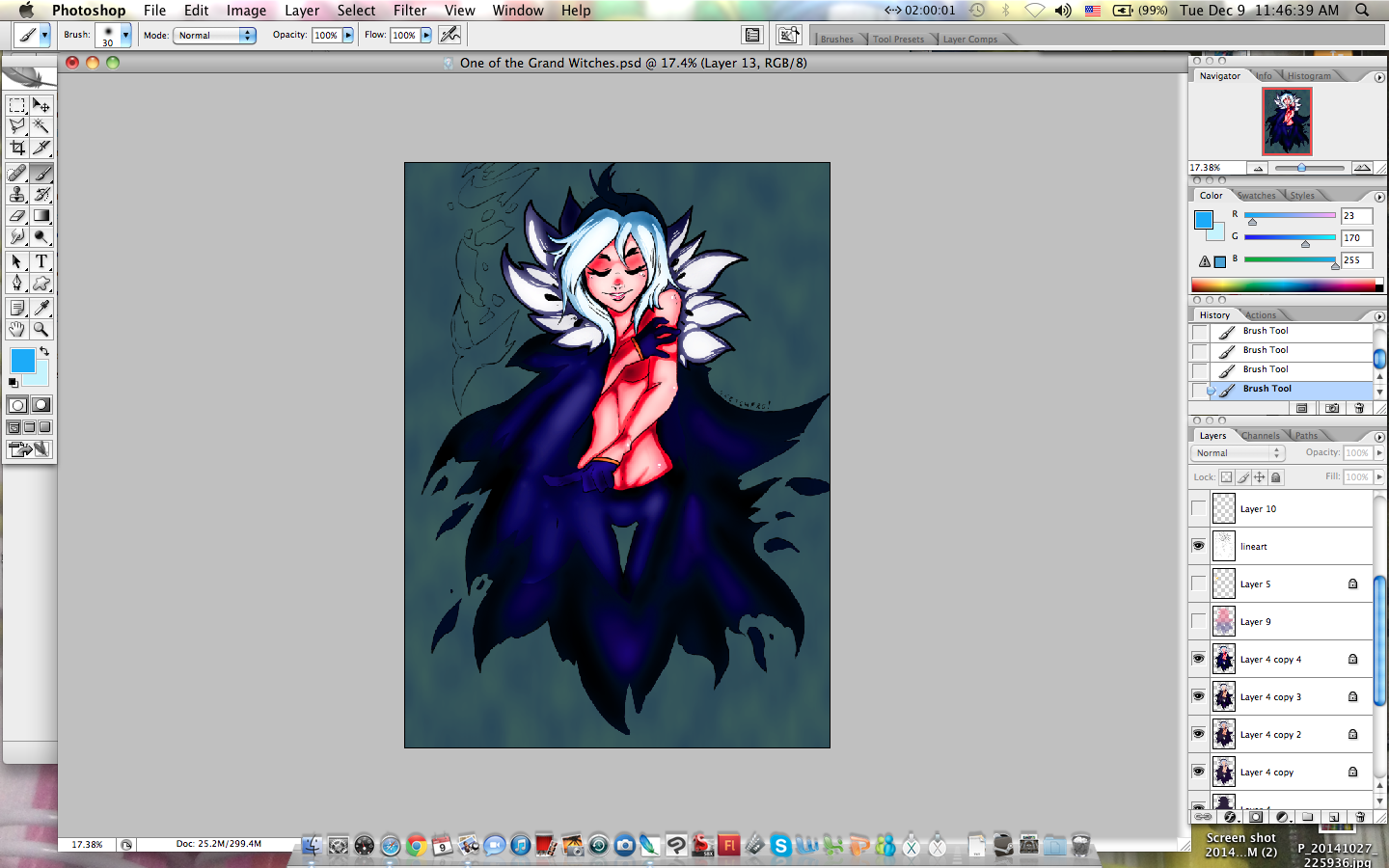Select the Path Selection tool
Screen dimensions: 1389x868
click(x=17, y=262)
